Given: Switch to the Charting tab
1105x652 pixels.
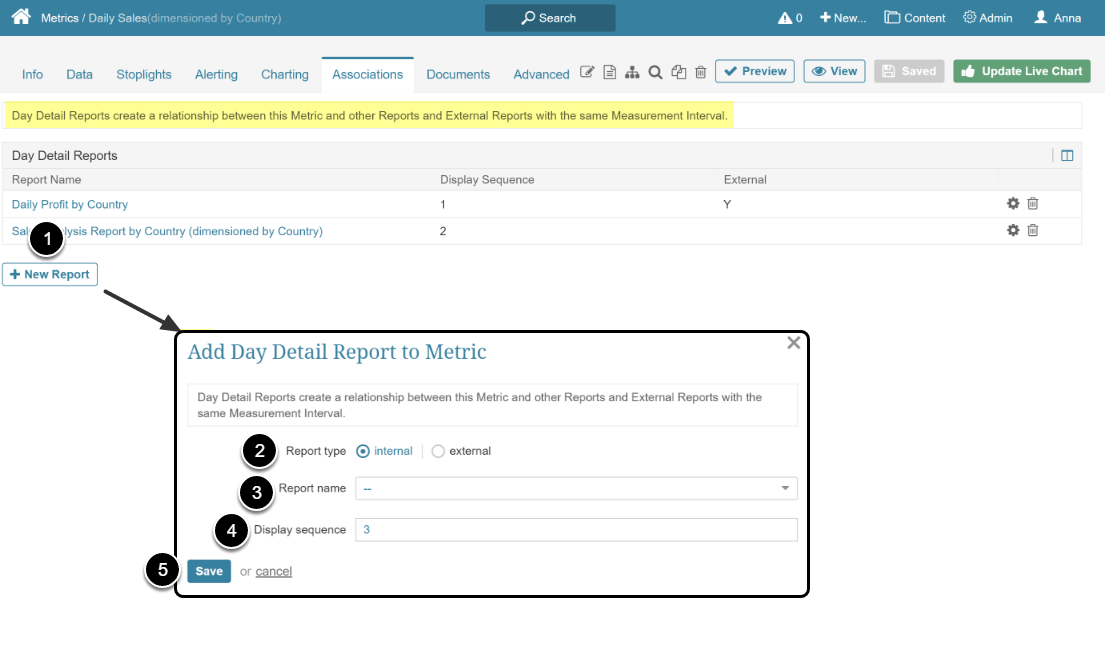Looking at the screenshot, I should (285, 74).
